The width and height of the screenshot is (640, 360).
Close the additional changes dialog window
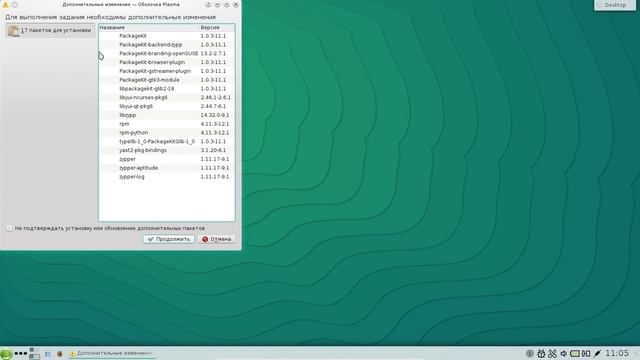[236, 4]
